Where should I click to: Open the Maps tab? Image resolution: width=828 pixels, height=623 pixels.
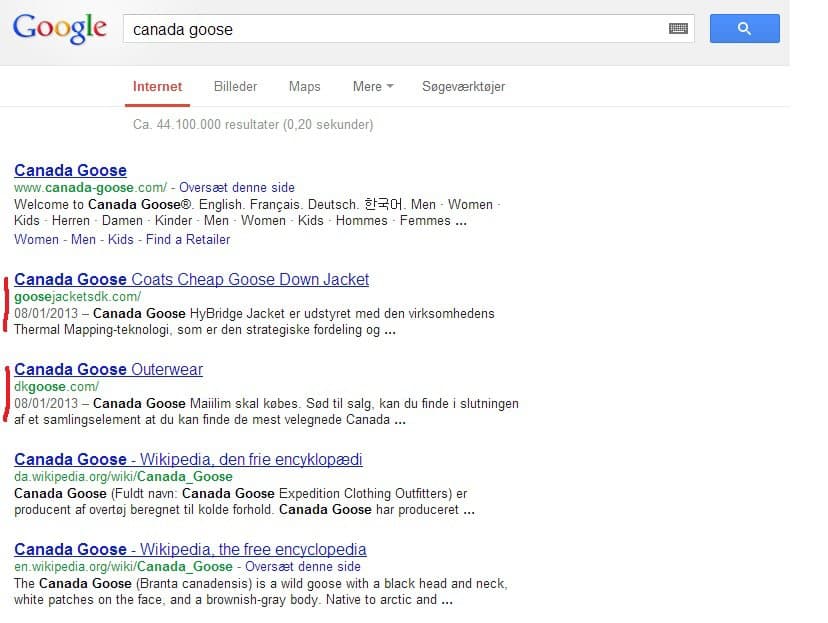(x=304, y=87)
